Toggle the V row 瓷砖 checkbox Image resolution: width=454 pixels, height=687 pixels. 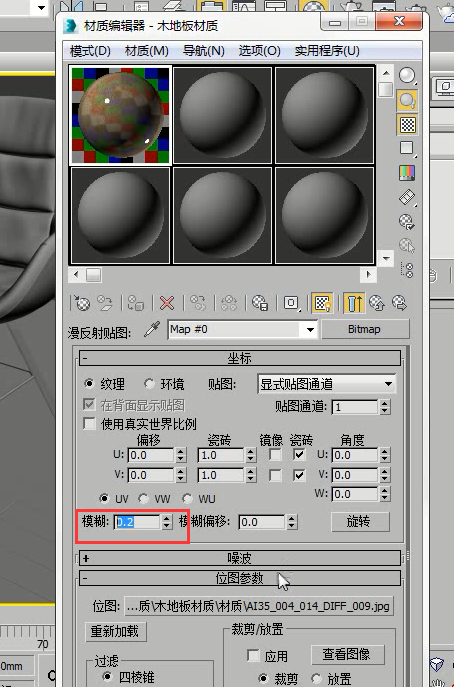[299, 475]
